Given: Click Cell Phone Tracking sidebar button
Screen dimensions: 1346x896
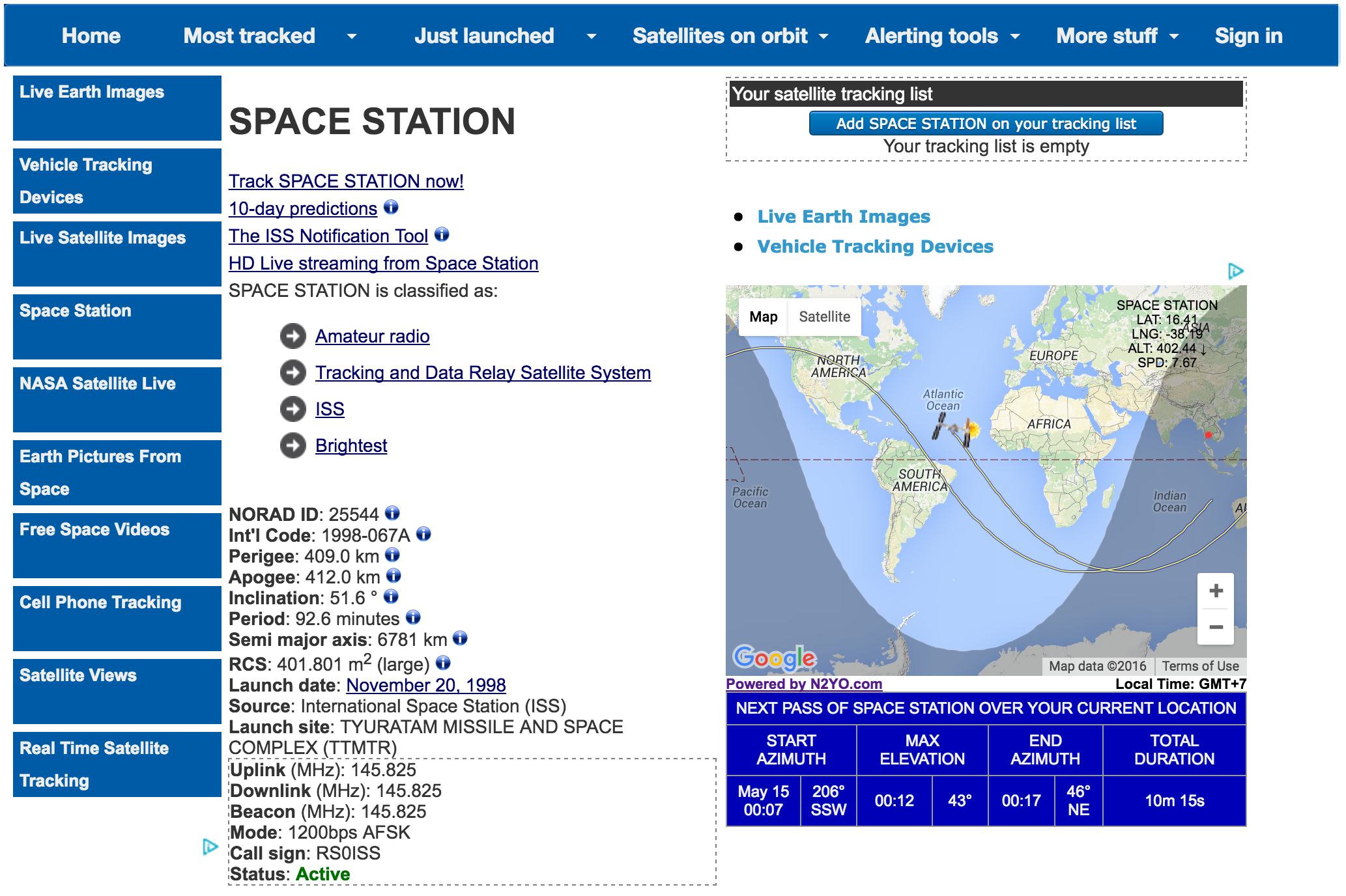Looking at the screenshot, I should pyautogui.click(x=117, y=619).
